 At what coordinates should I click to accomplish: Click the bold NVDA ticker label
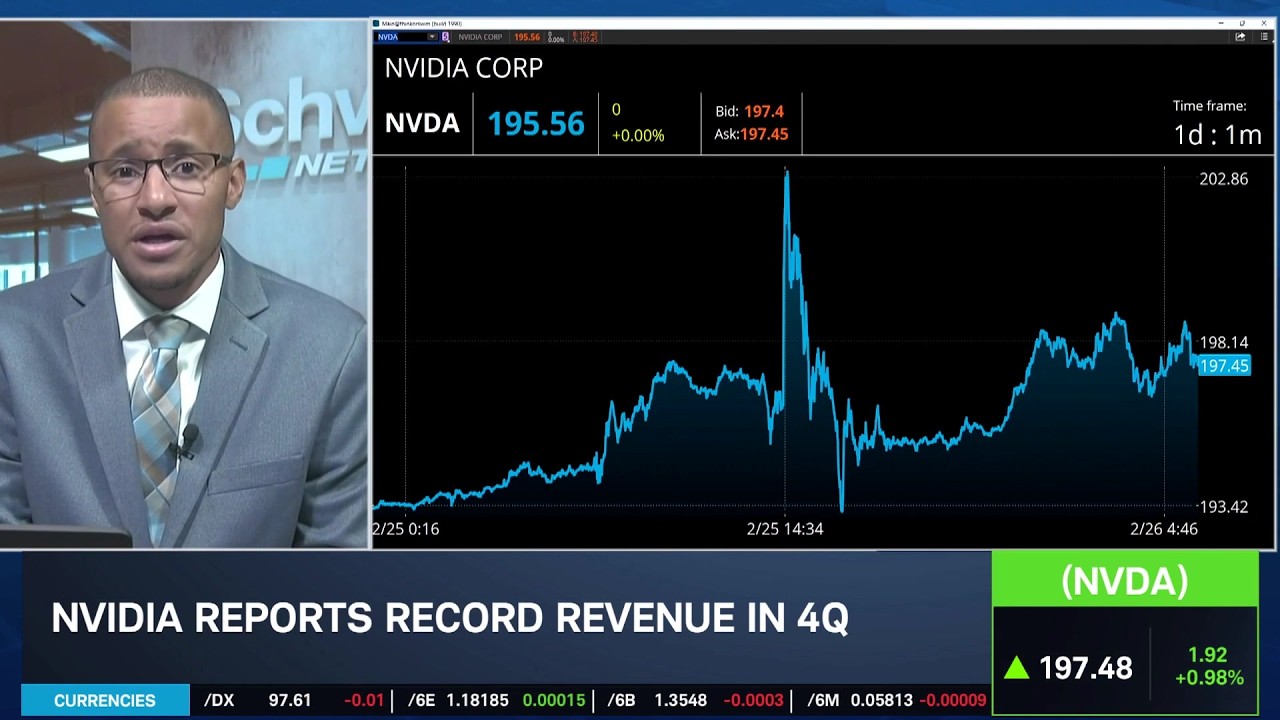pyautogui.click(x=422, y=123)
